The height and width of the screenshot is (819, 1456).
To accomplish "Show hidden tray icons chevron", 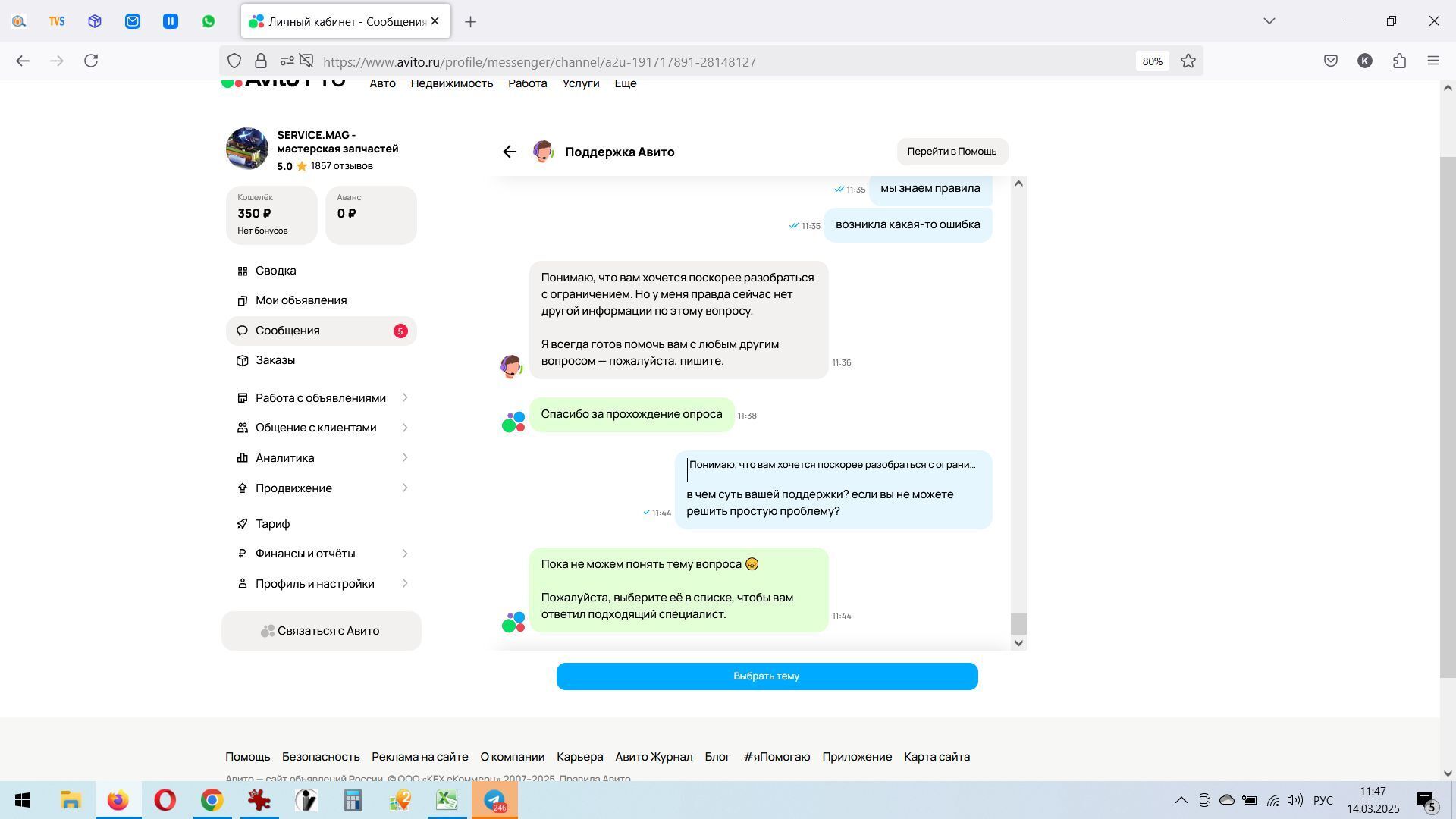I will click(1181, 801).
